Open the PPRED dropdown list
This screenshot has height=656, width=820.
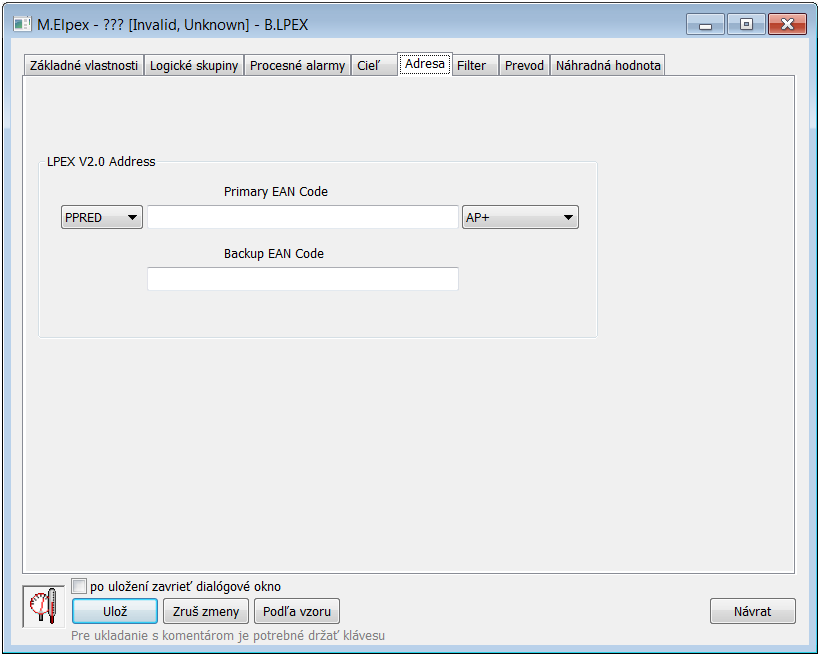(x=102, y=217)
